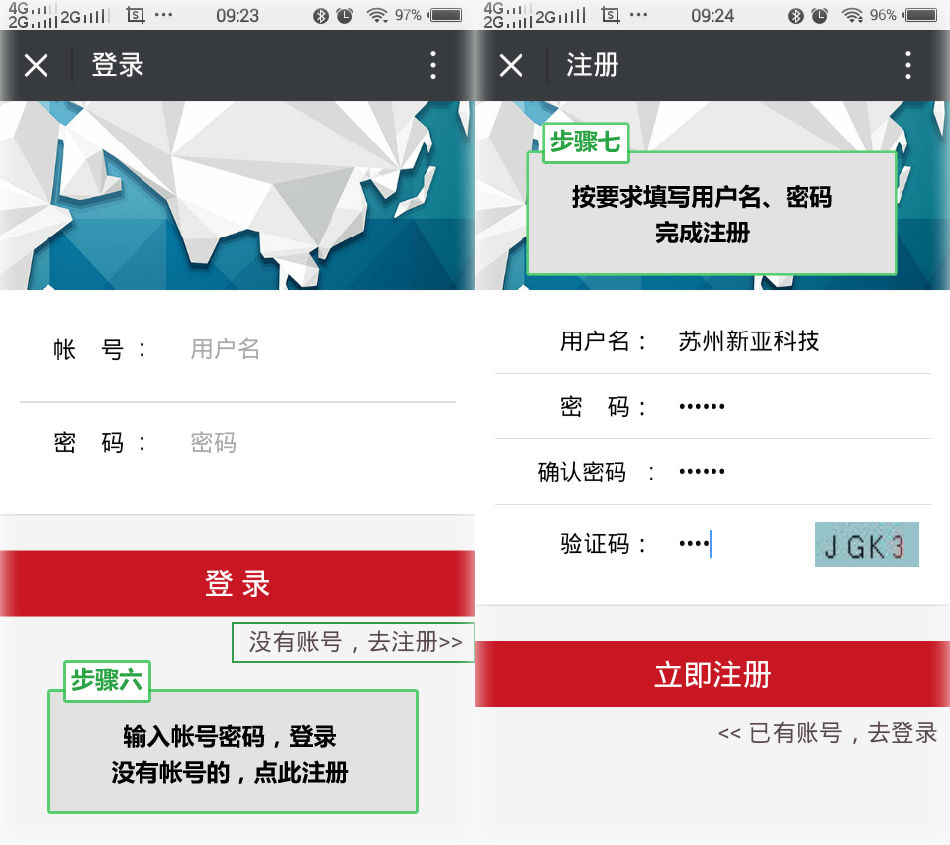This screenshot has width=950, height=845.
Task: Tap the Wi-Fi icon in the right status bar
Action: [852, 16]
